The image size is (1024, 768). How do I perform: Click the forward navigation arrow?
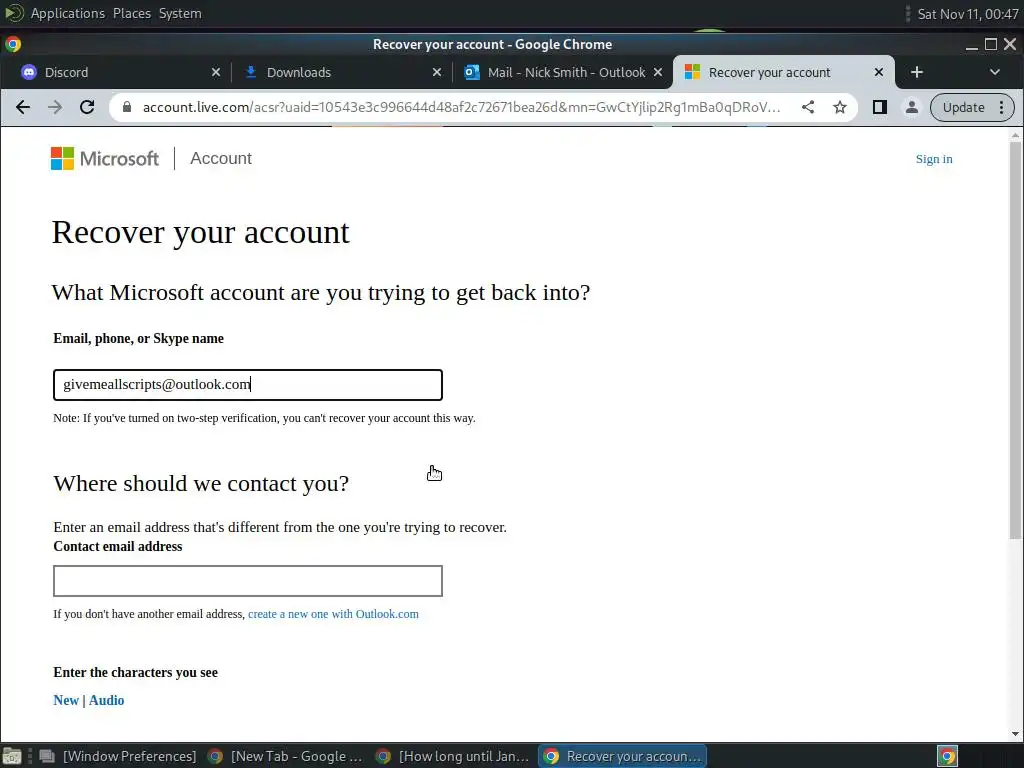pos(55,107)
